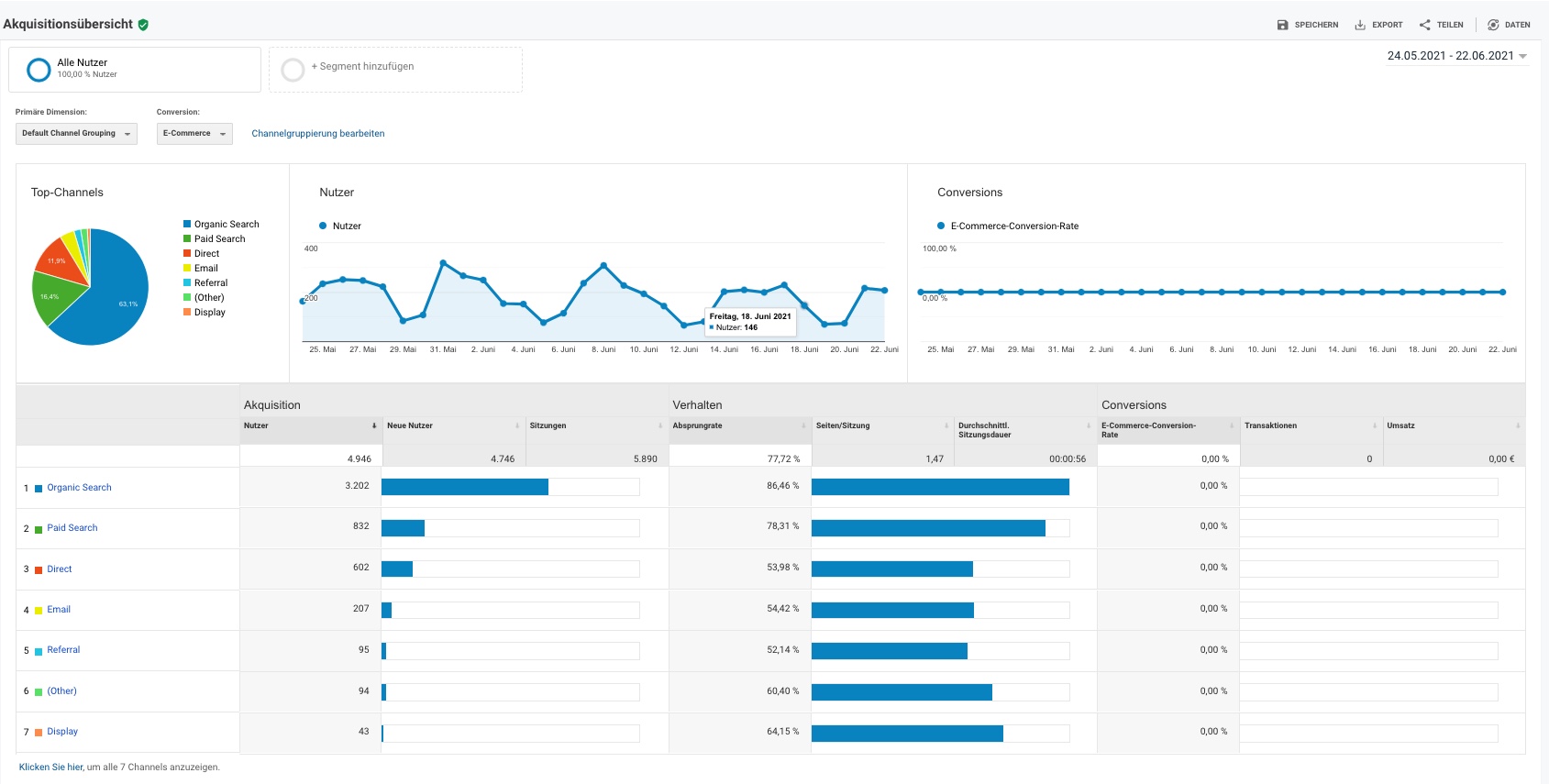1549x784 pixels.
Task: Click the Alle Nutzer segment label
Action: [x=82, y=62]
